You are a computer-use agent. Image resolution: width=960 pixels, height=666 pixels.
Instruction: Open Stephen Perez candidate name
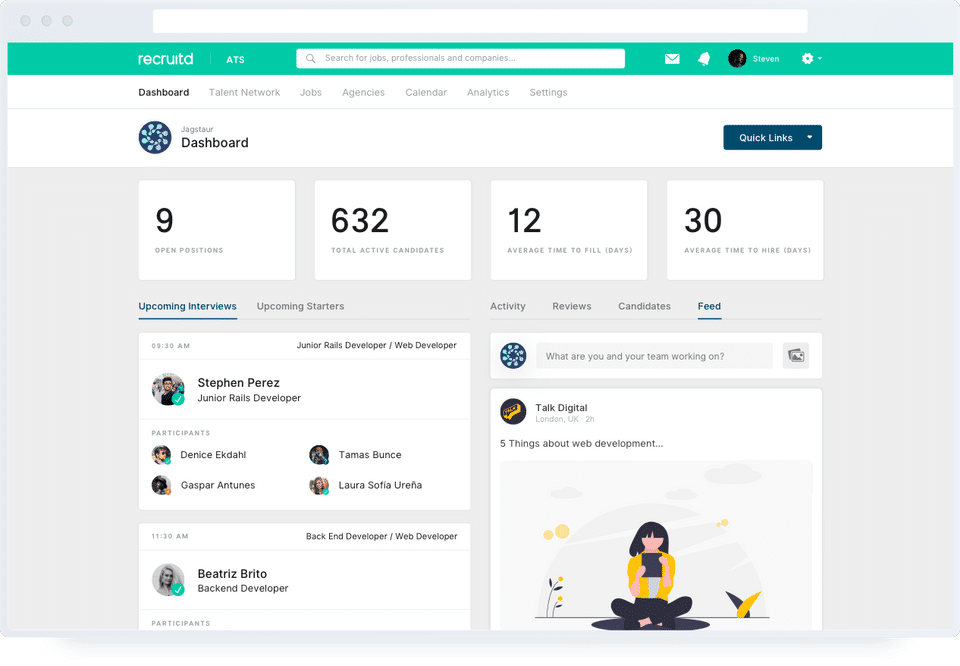coord(238,383)
